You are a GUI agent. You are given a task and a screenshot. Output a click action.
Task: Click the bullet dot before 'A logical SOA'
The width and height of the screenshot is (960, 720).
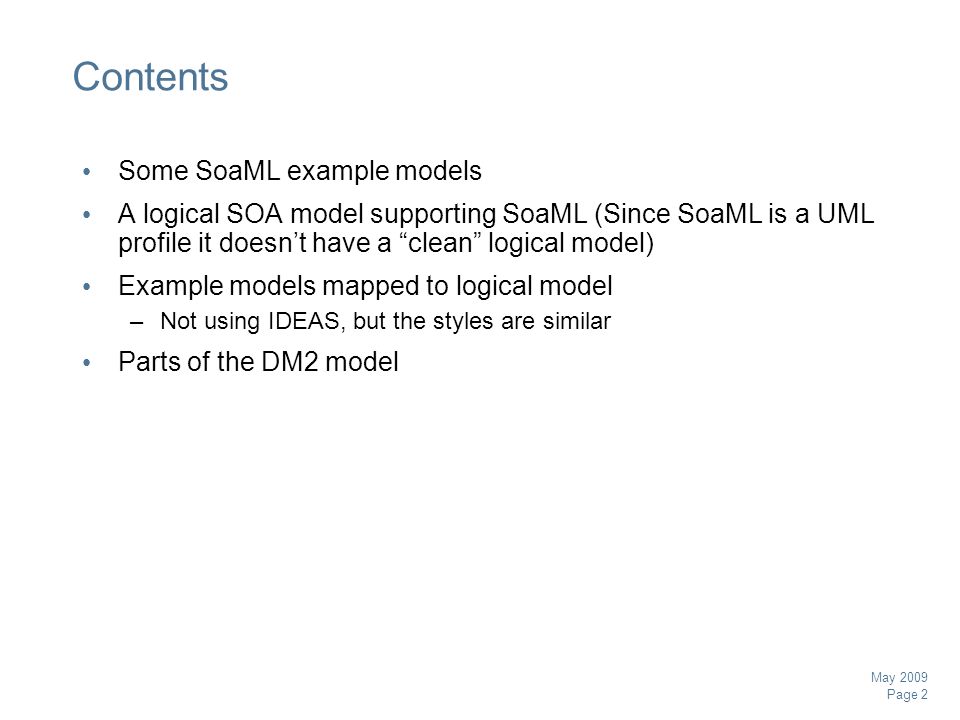pos(87,215)
